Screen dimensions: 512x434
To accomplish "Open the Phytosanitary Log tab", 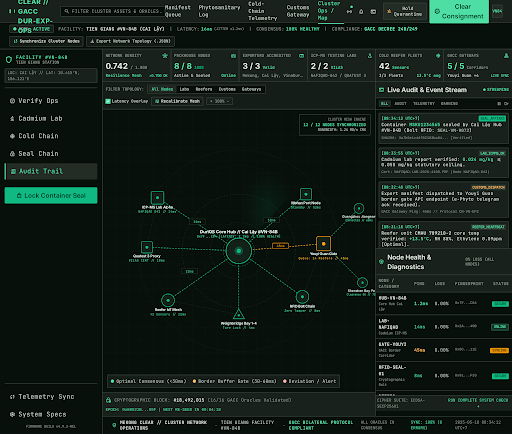I will pyautogui.click(x=219, y=11).
